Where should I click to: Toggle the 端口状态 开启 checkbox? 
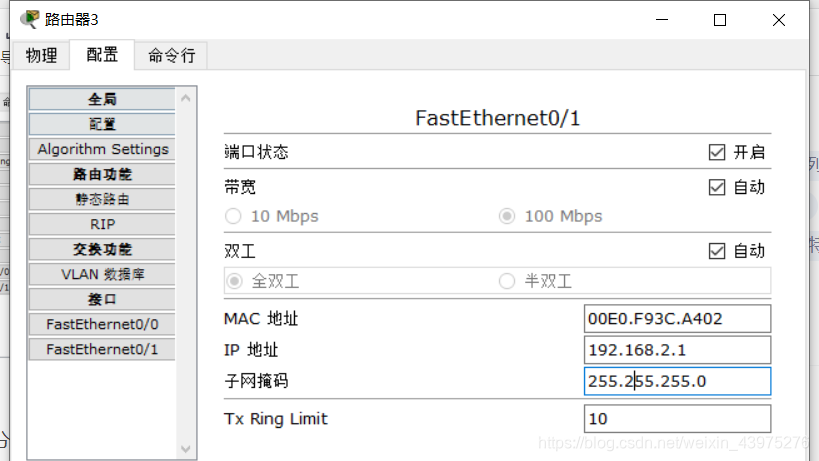tap(717, 152)
